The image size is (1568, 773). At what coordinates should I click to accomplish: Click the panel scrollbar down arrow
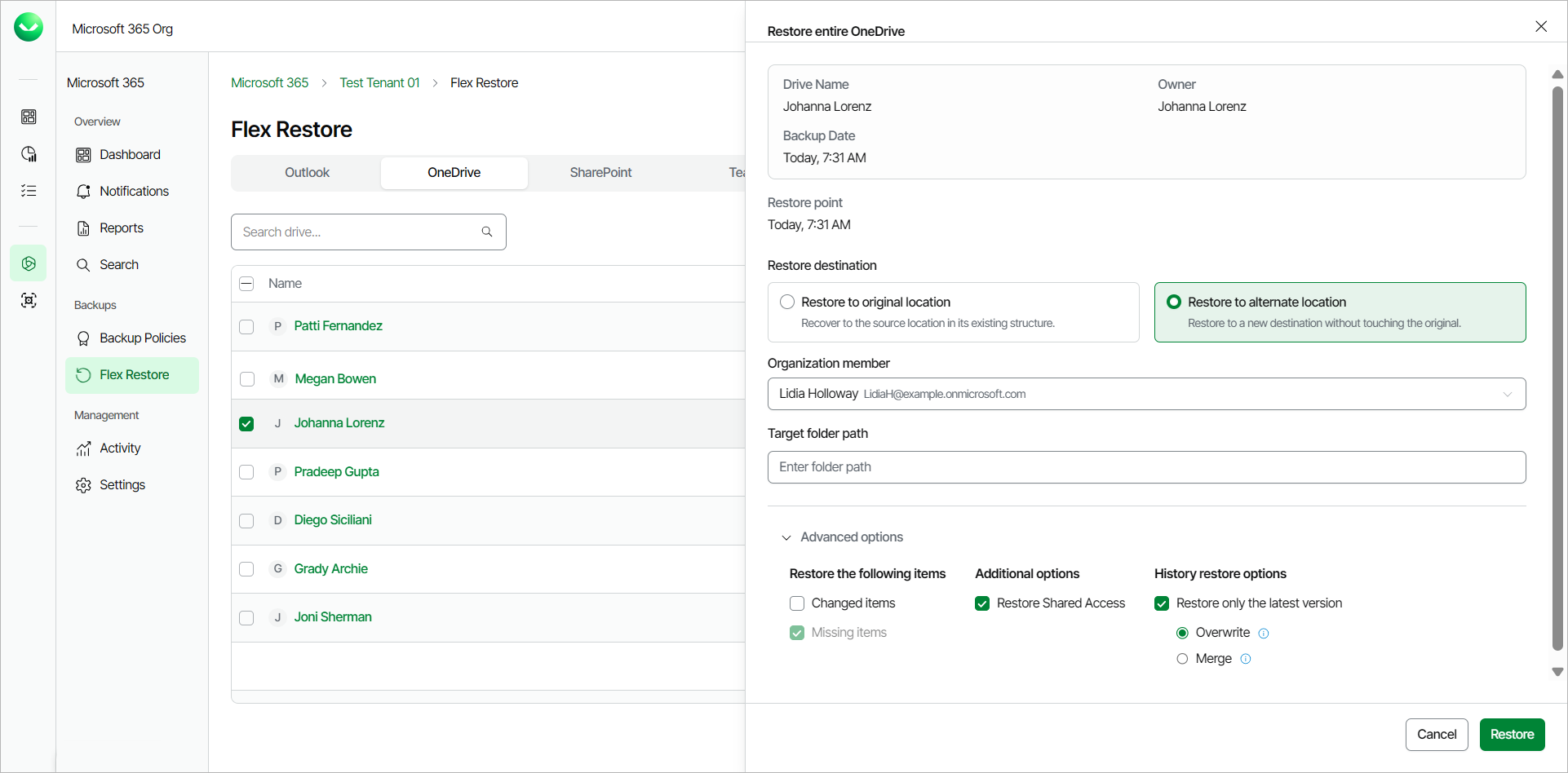(1557, 672)
